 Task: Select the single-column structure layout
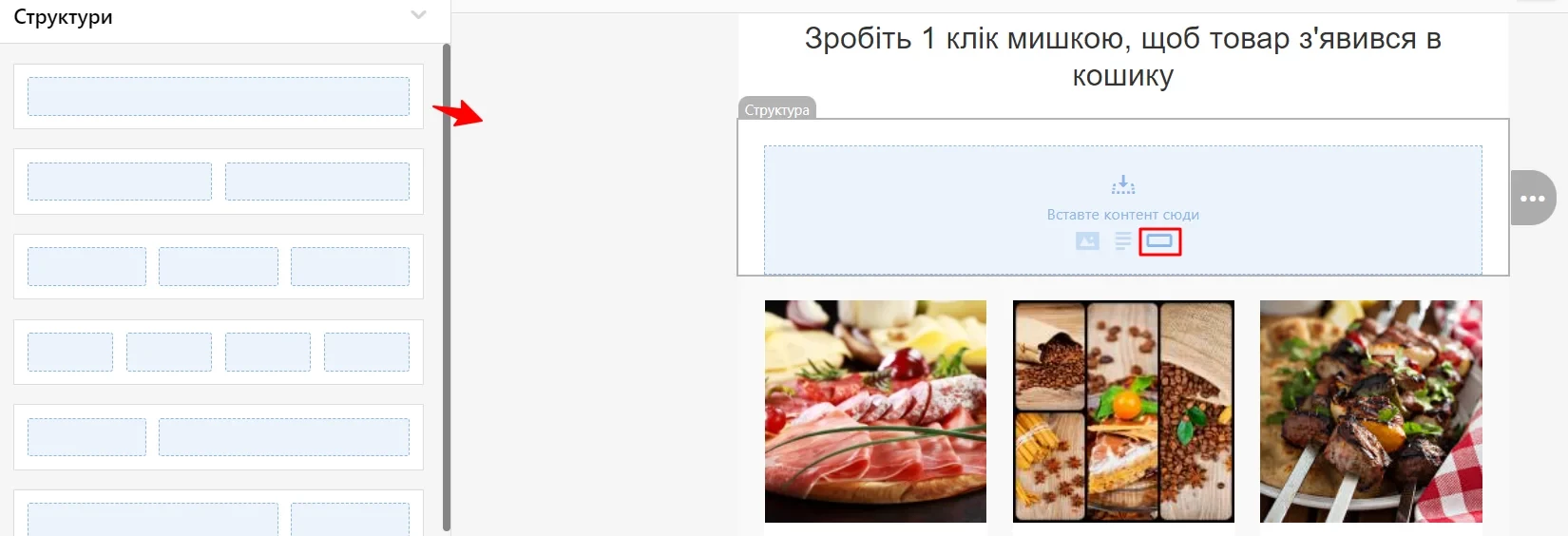(x=219, y=97)
